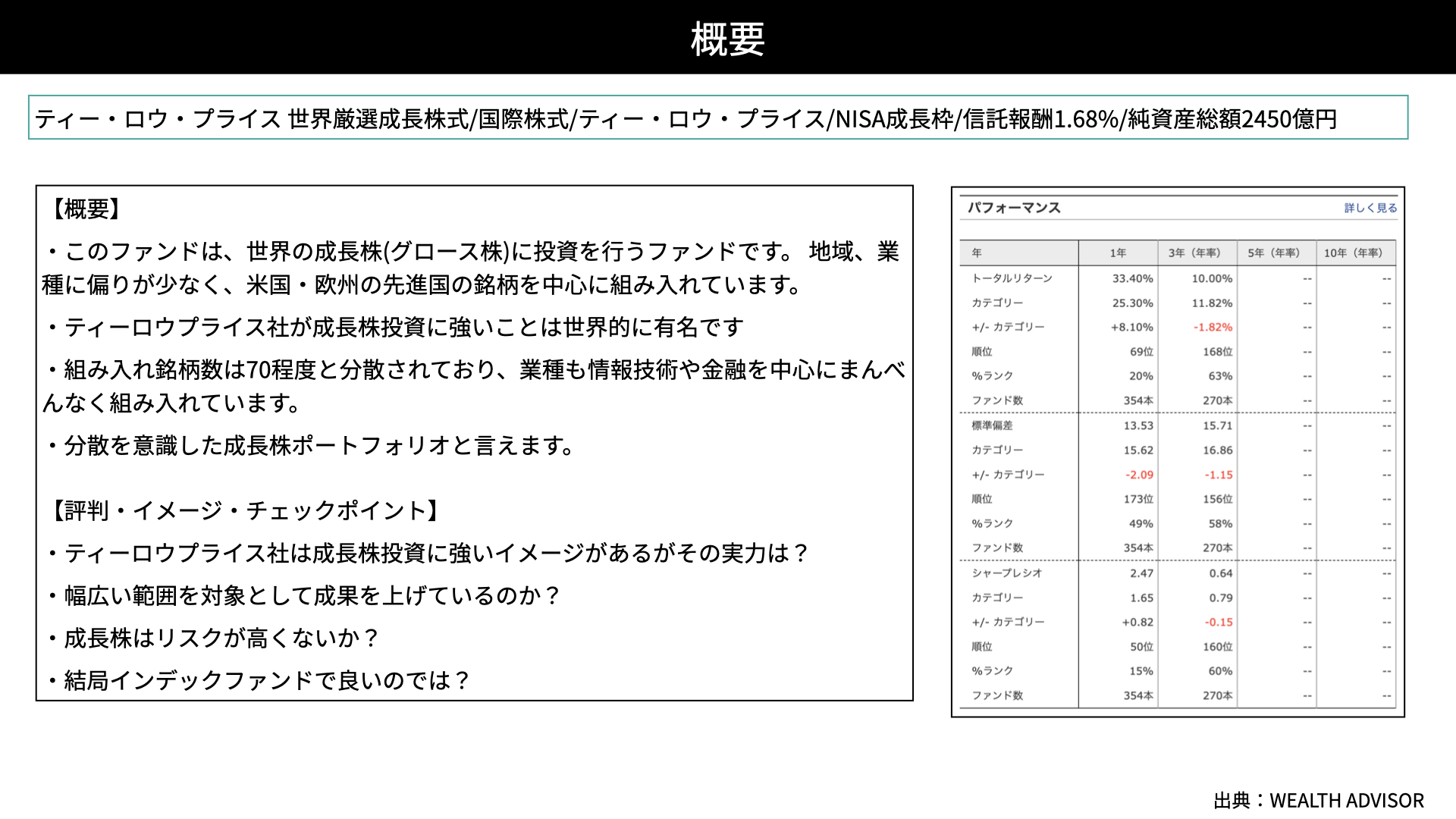Click the red -1.15 value

click(x=1219, y=475)
